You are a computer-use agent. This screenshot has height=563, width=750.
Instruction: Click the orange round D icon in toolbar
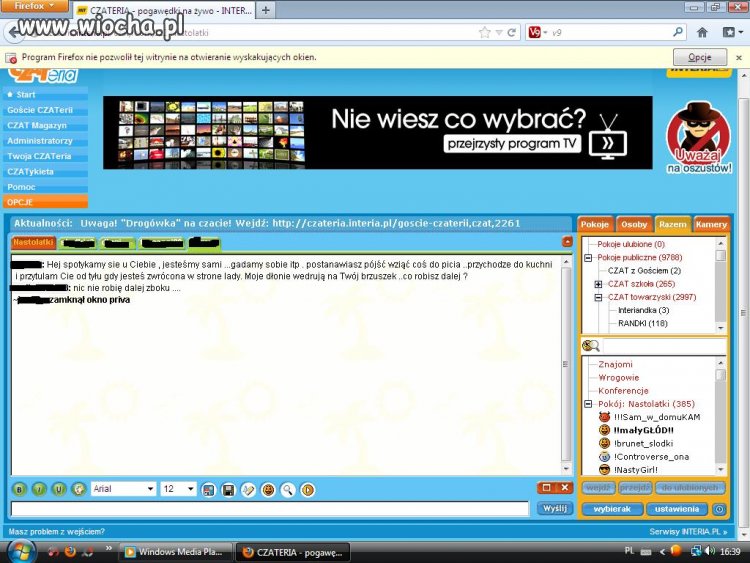click(x=308, y=490)
